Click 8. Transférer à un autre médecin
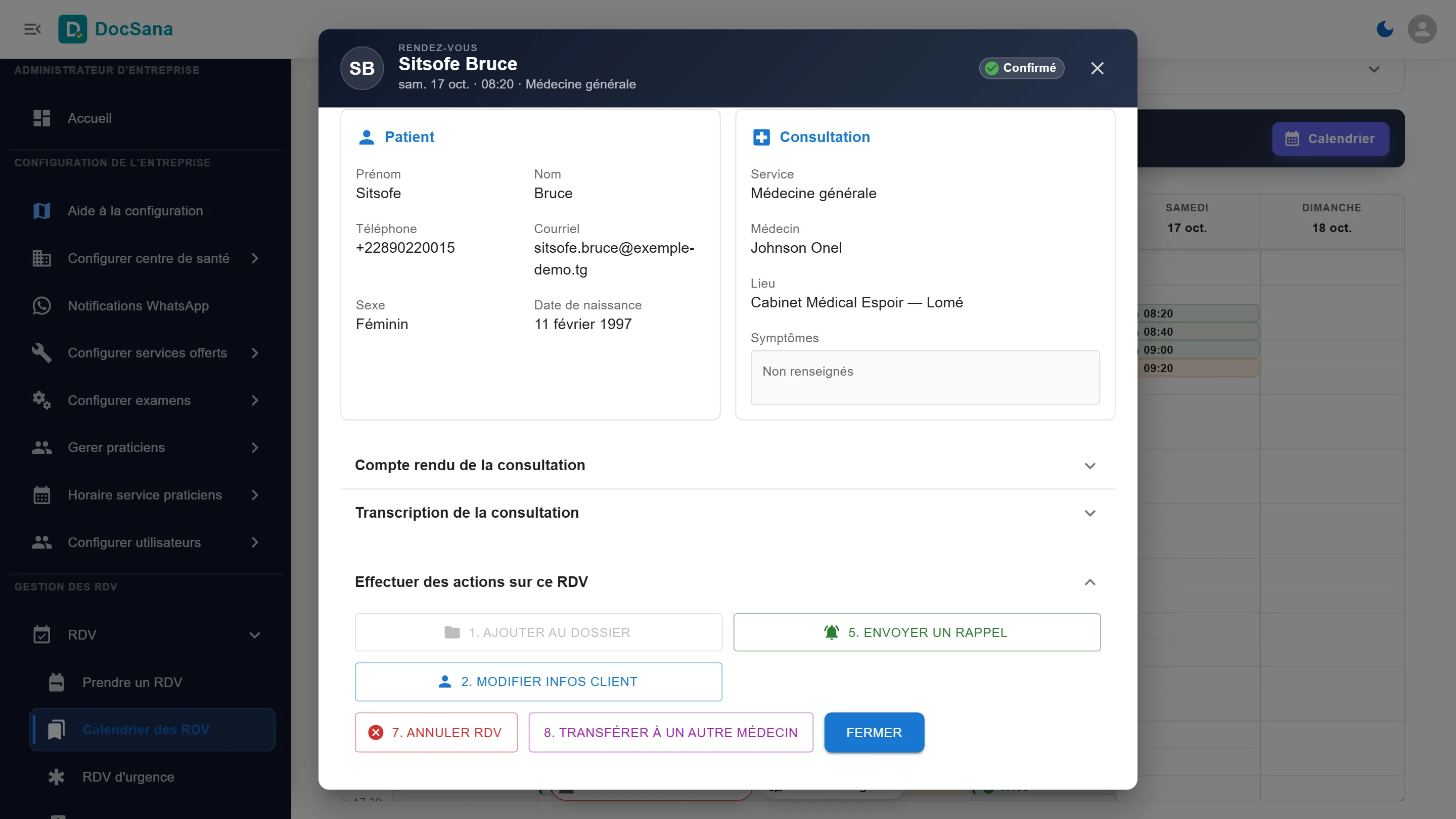1456x819 pixels. pos(670,733)
